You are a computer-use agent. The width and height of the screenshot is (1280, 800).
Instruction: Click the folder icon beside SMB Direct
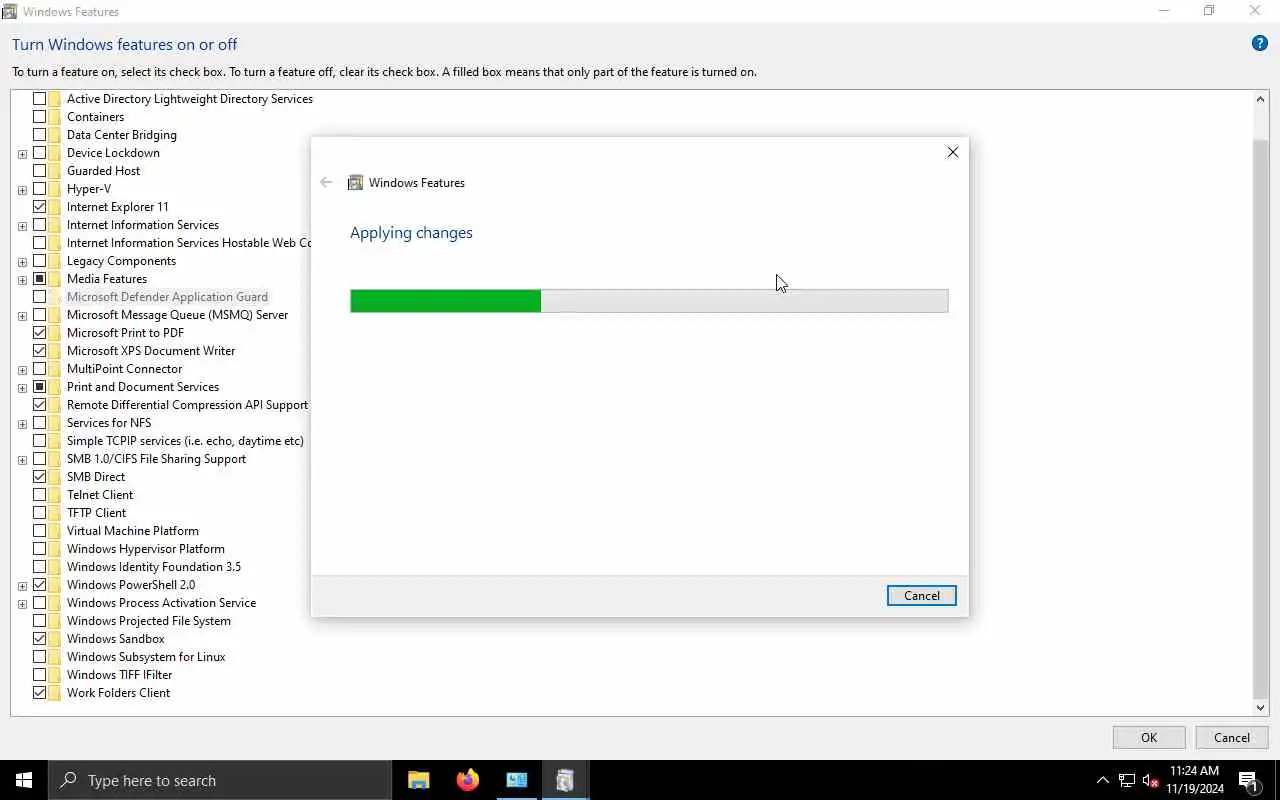coord(54,477)
